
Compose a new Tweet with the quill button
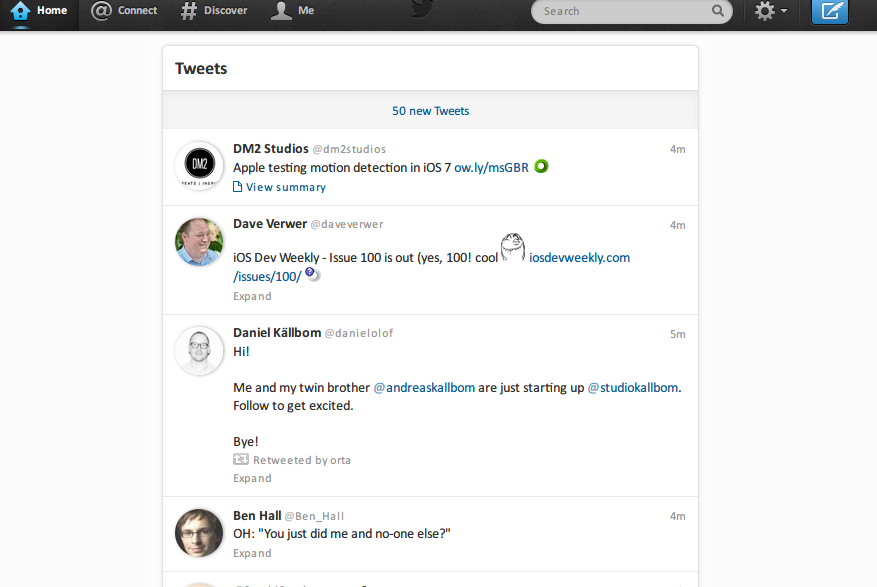pos(830,11)
